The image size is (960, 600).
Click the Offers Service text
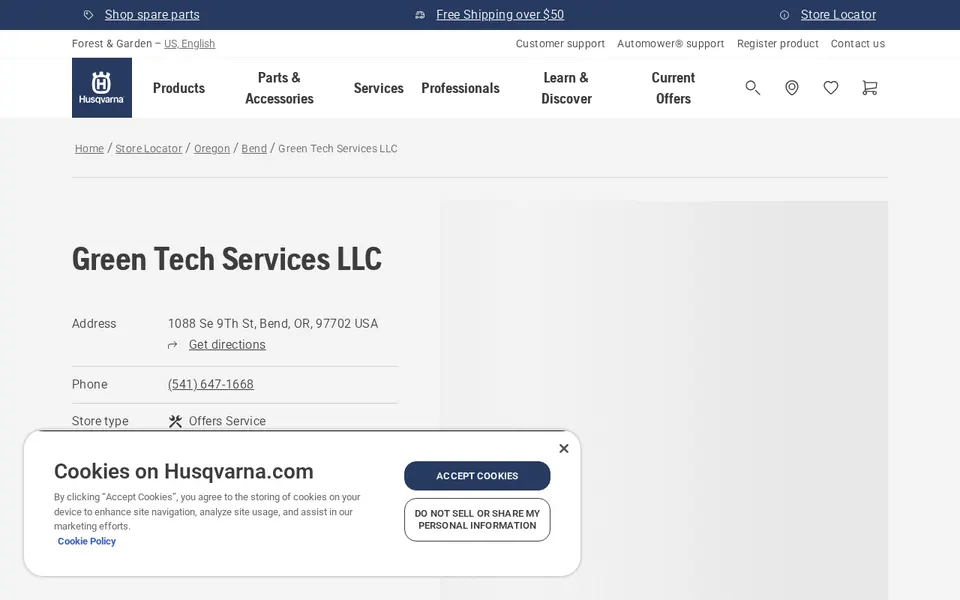(227, 421)
